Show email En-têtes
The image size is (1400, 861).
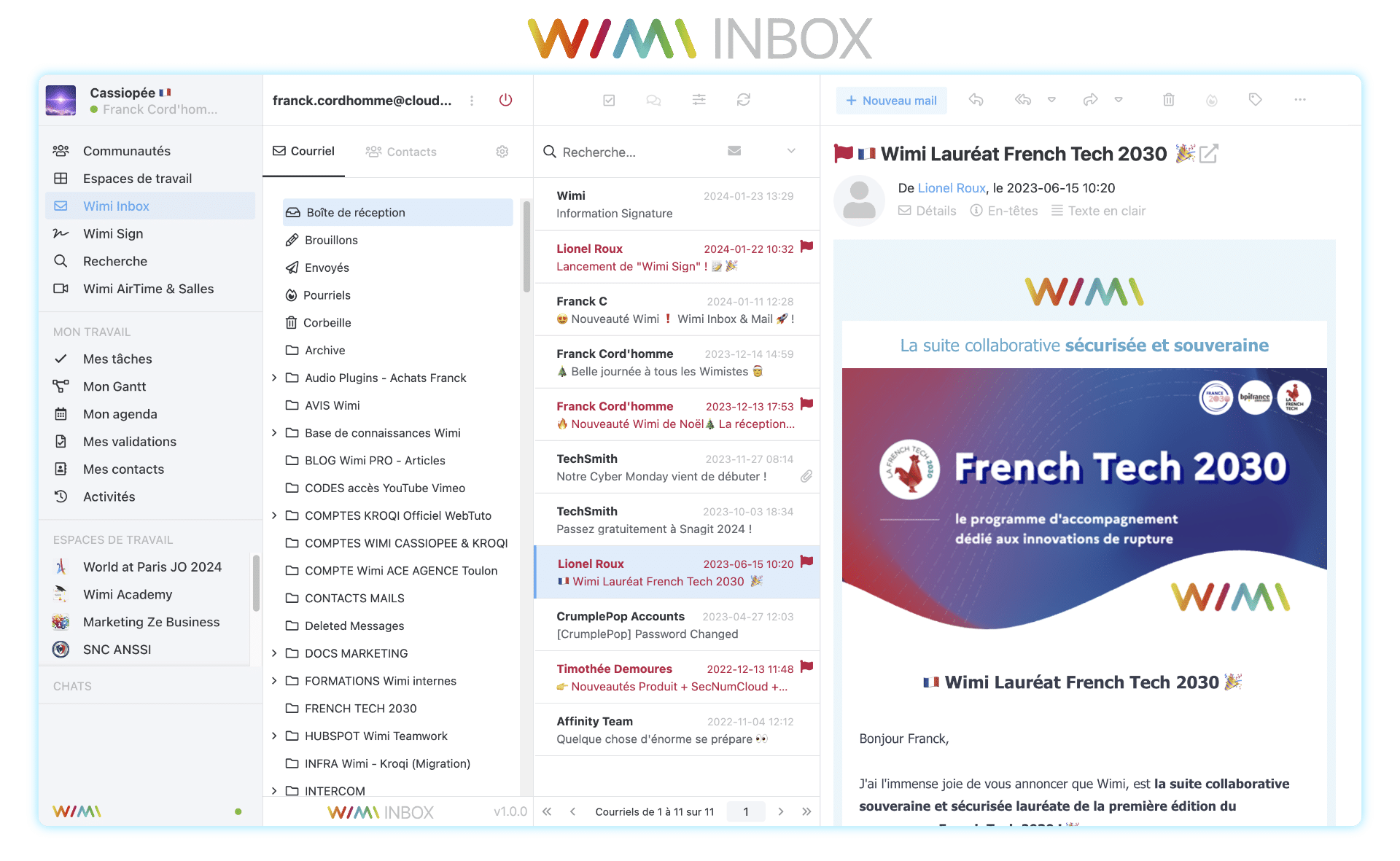point(1004,211)
